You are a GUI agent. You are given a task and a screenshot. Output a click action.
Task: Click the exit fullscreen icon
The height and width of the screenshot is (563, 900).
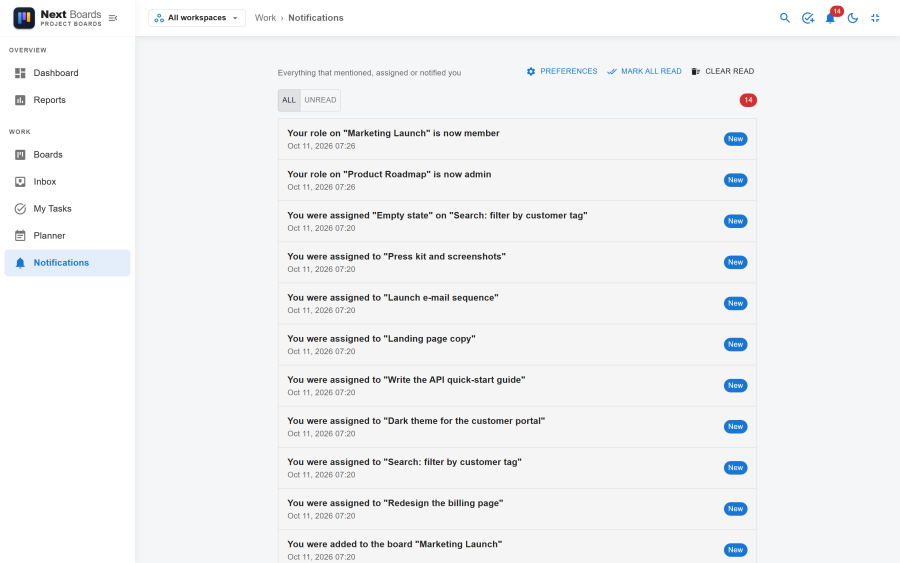[875, 18]
